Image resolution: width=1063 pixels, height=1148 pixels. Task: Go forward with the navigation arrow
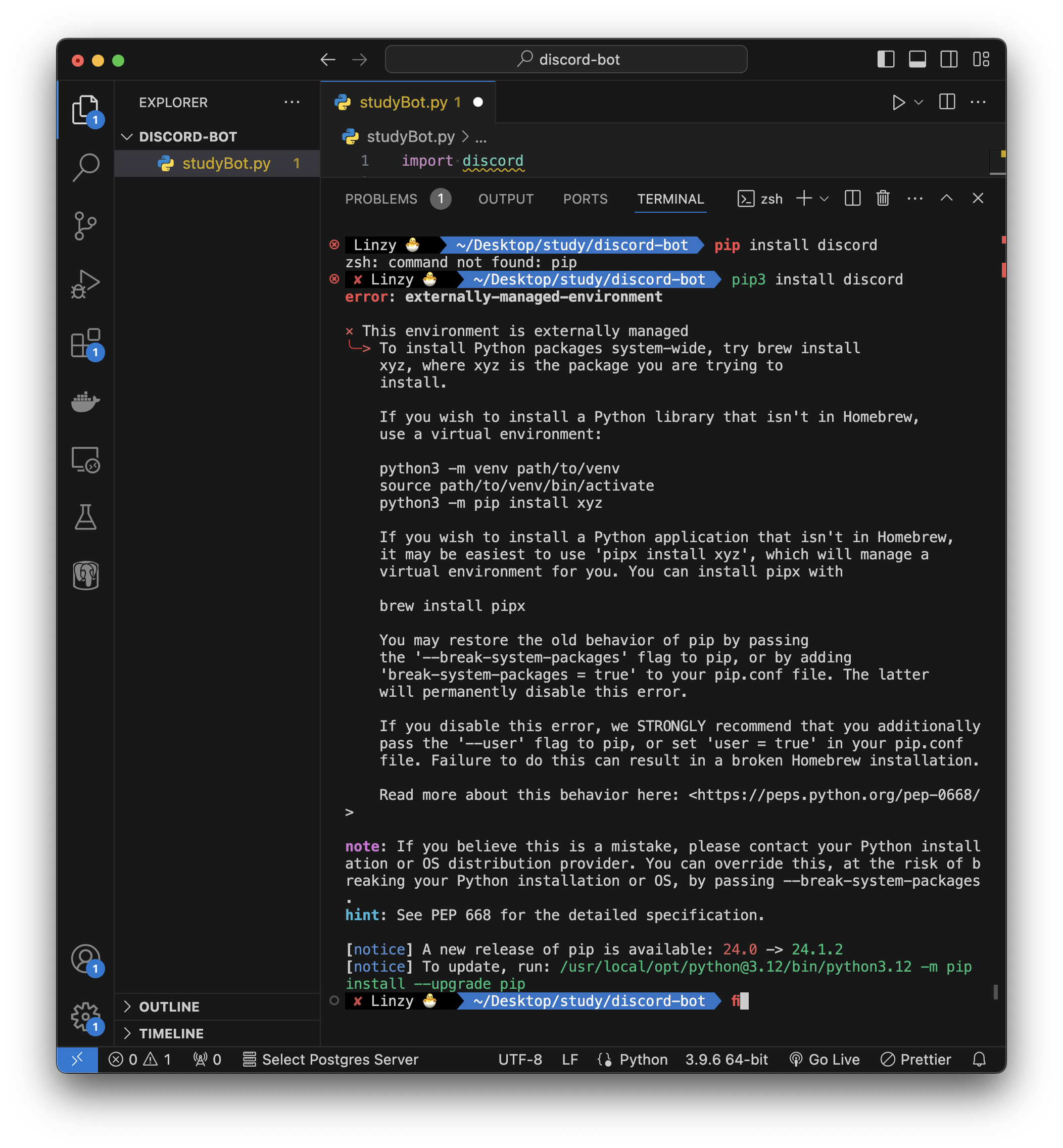point(360,59)
